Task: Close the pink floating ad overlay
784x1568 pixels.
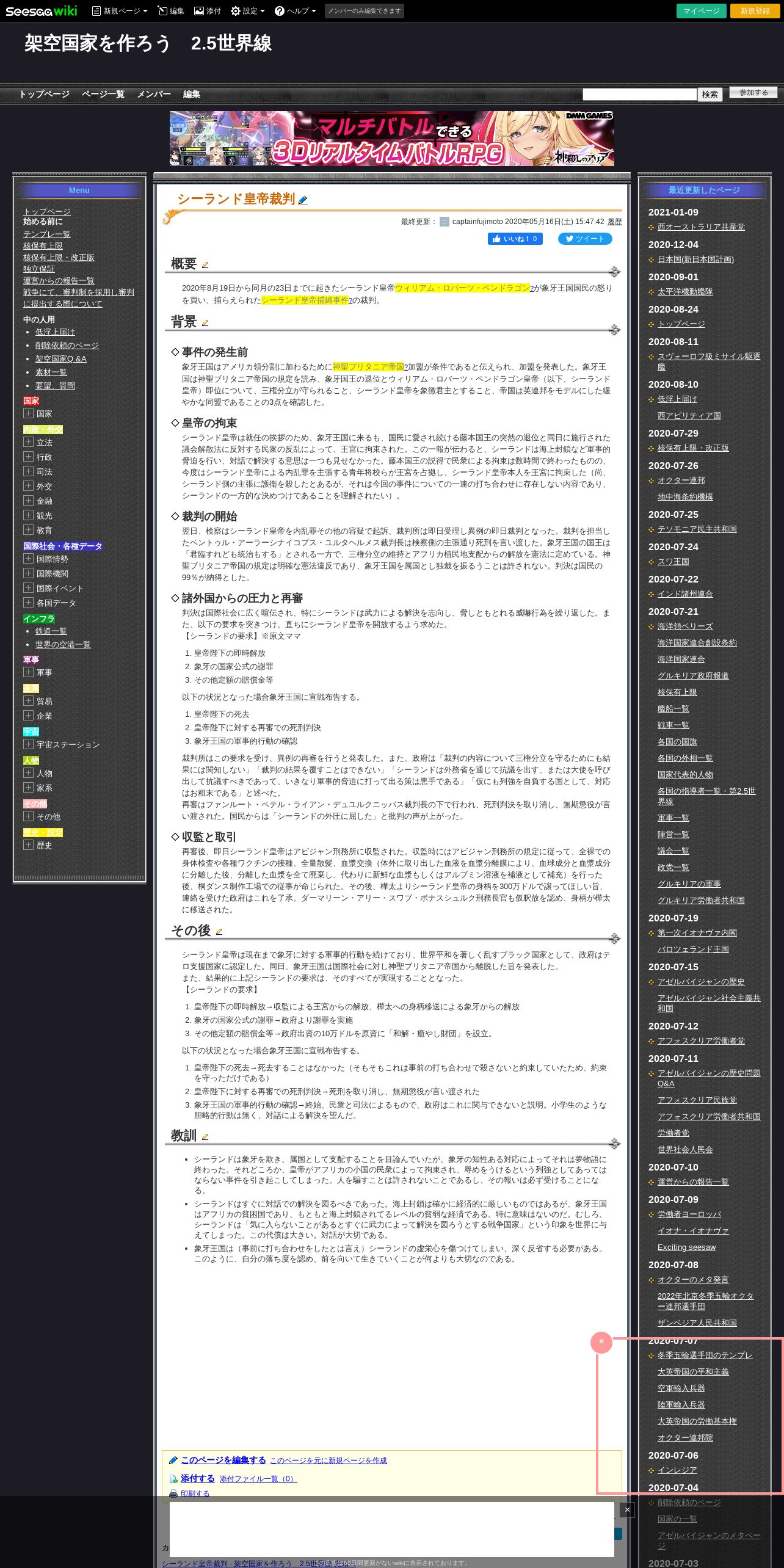Action: [601, 1342]
